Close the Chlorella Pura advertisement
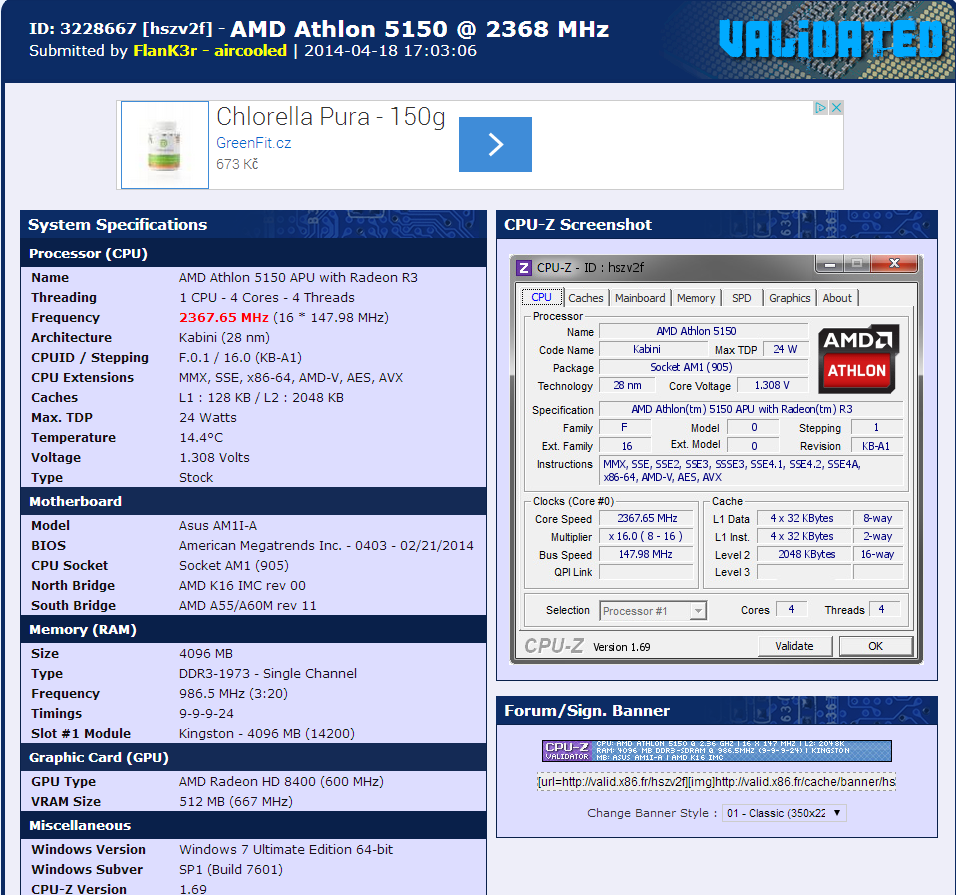The image size is (956, 895). 836,108
